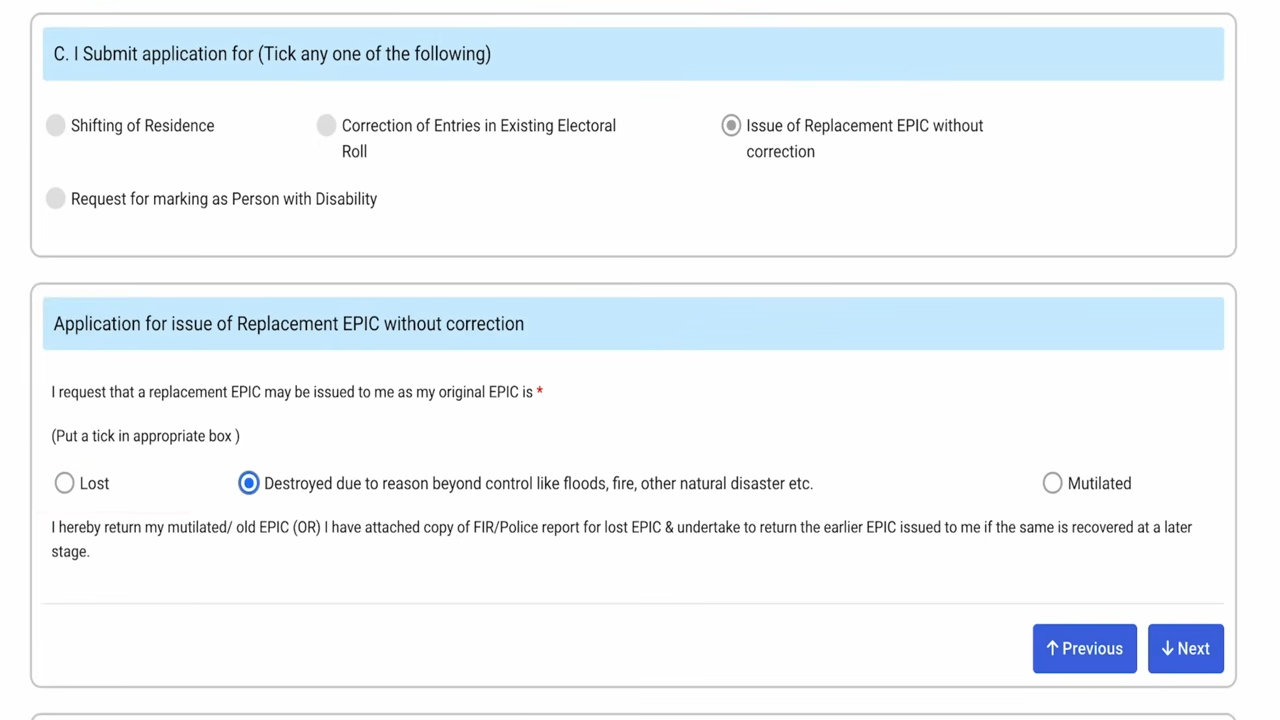
Task: Choose the Mutilated radio button
Action: (1052, 483)
